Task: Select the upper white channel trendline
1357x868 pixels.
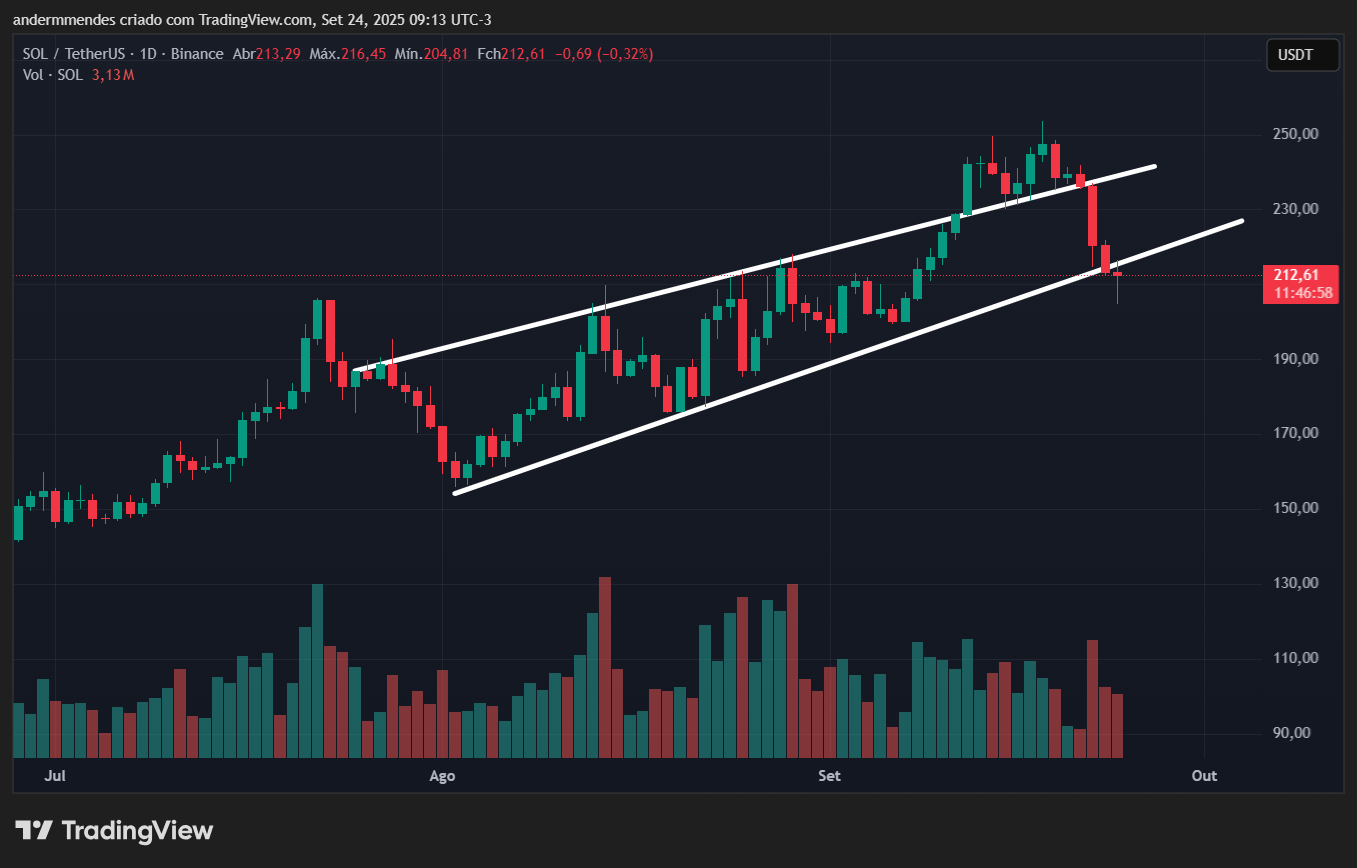Action: pos(755,268)
